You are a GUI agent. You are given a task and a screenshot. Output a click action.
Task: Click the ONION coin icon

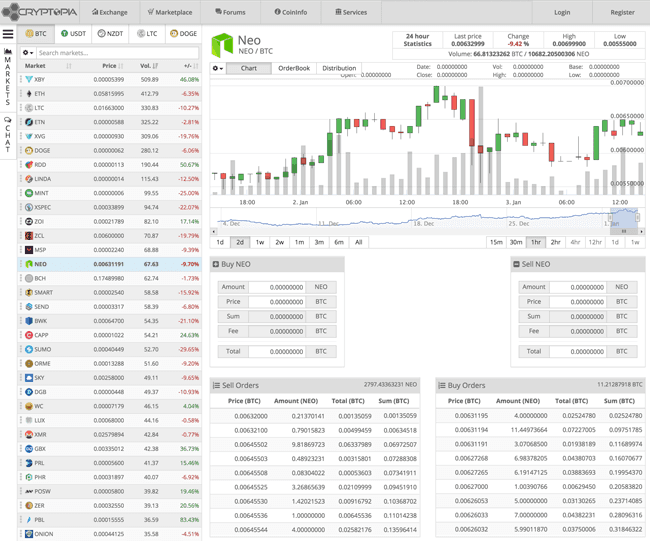[x=29, y=534]
